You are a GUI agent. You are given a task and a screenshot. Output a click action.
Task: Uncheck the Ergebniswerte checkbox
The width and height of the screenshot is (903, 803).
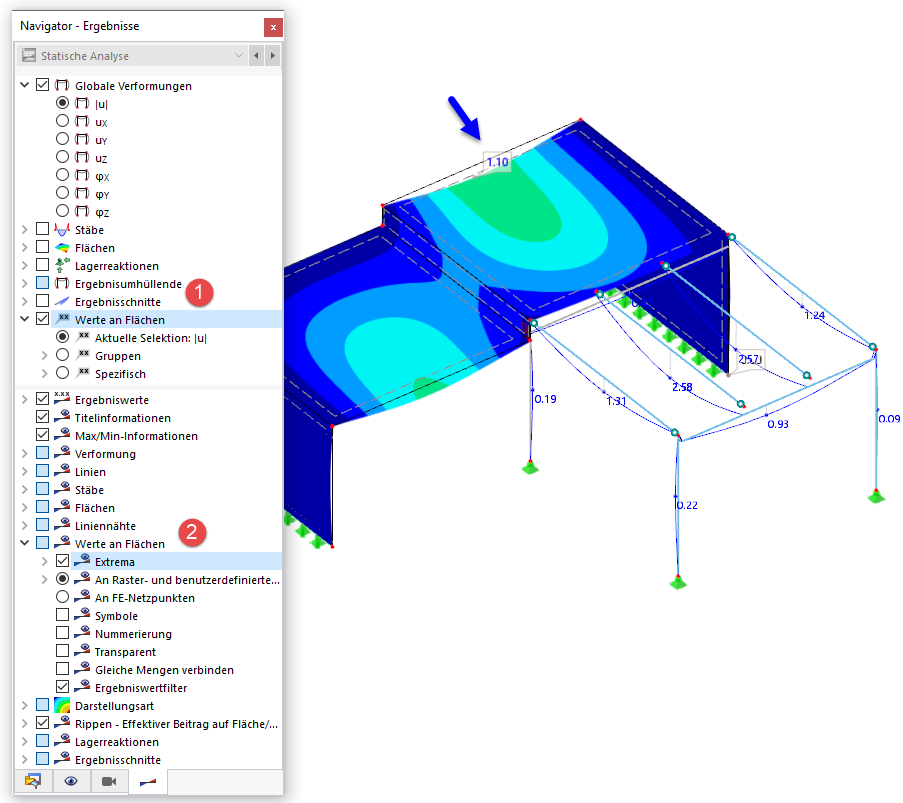point(43,399)
